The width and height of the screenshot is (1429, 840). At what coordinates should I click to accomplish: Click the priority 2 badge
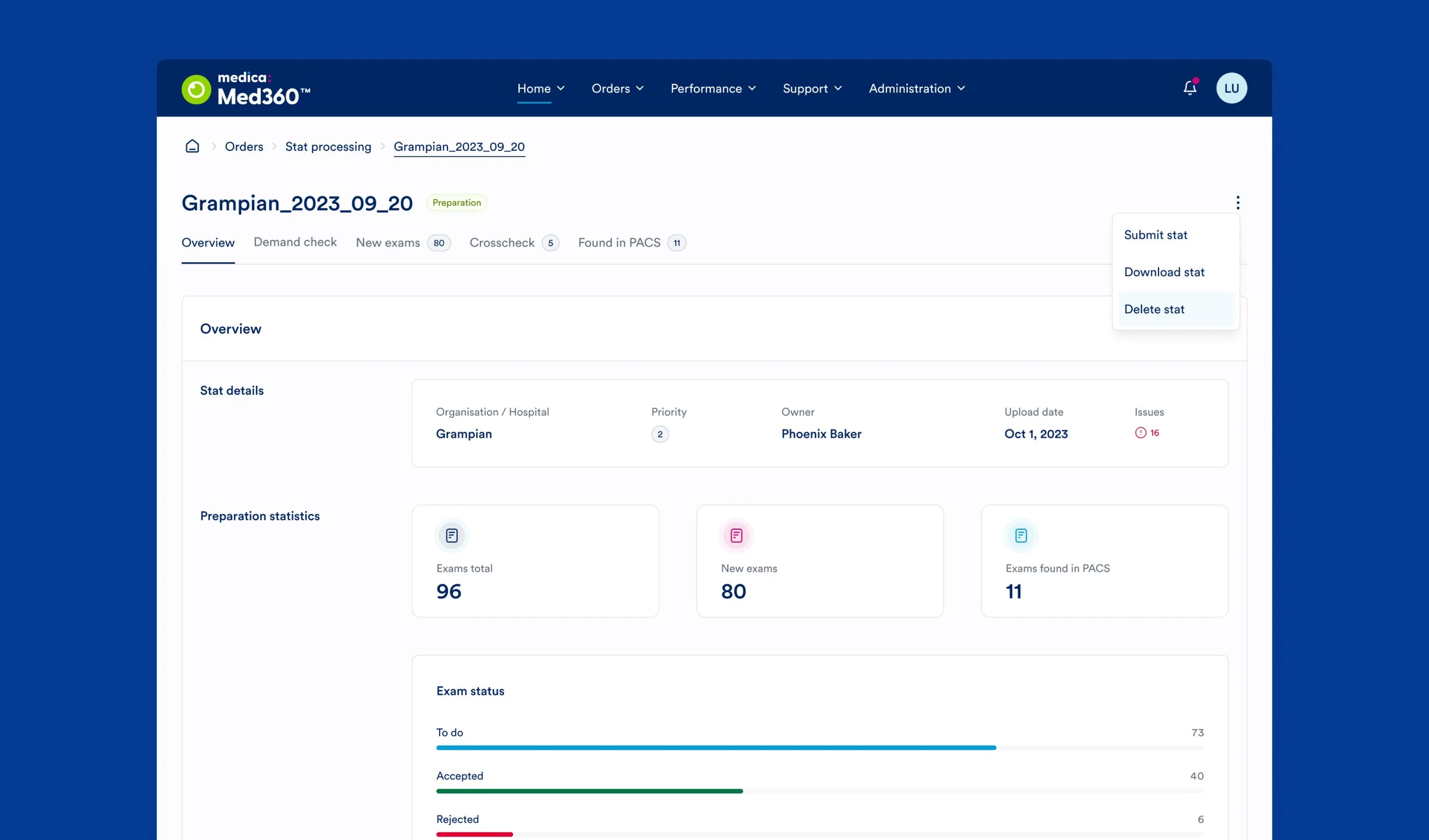(x=660, y=434)
